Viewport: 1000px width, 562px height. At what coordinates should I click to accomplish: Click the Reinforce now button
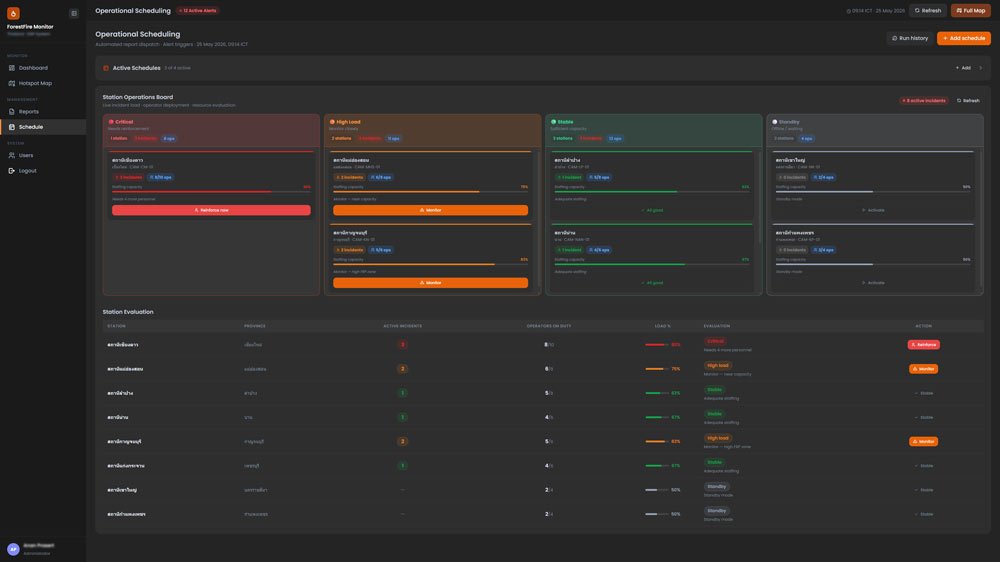[x=211, y=210]
